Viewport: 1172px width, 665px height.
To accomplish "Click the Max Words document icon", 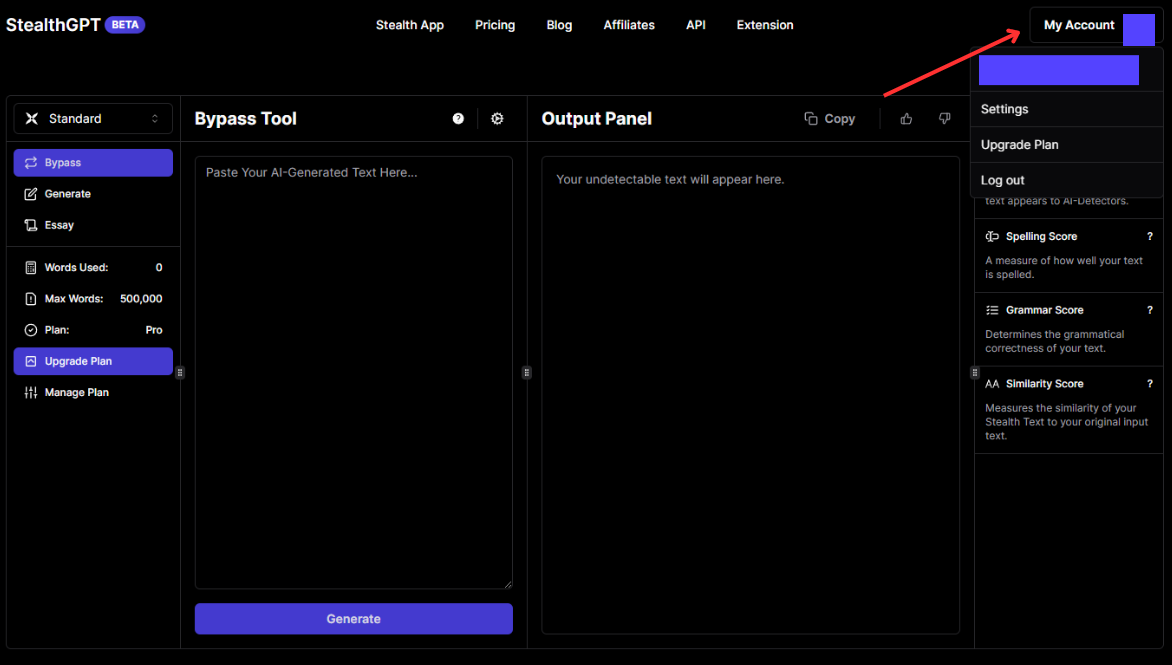I will (31, 299).
